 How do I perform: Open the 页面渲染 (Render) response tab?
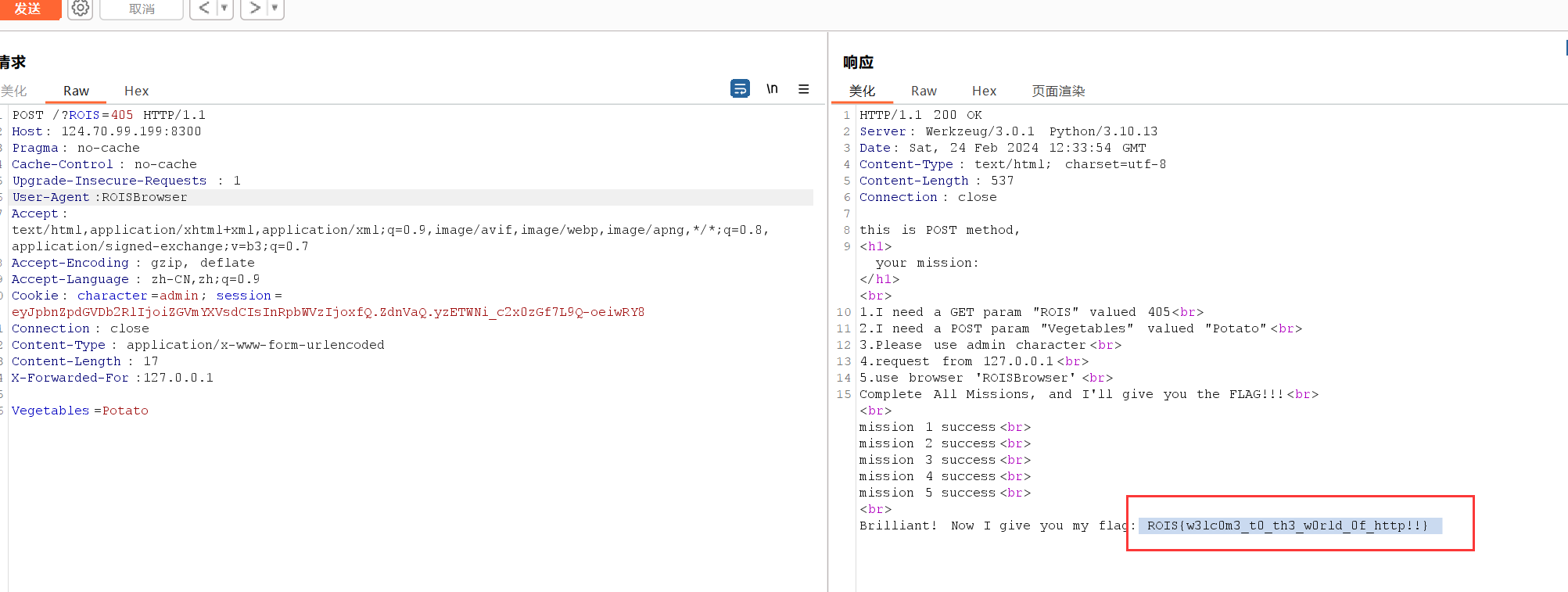(1058, 91)
